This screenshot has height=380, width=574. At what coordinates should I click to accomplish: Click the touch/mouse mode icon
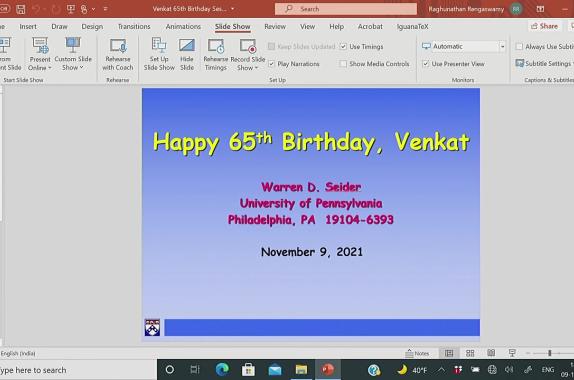84,9
